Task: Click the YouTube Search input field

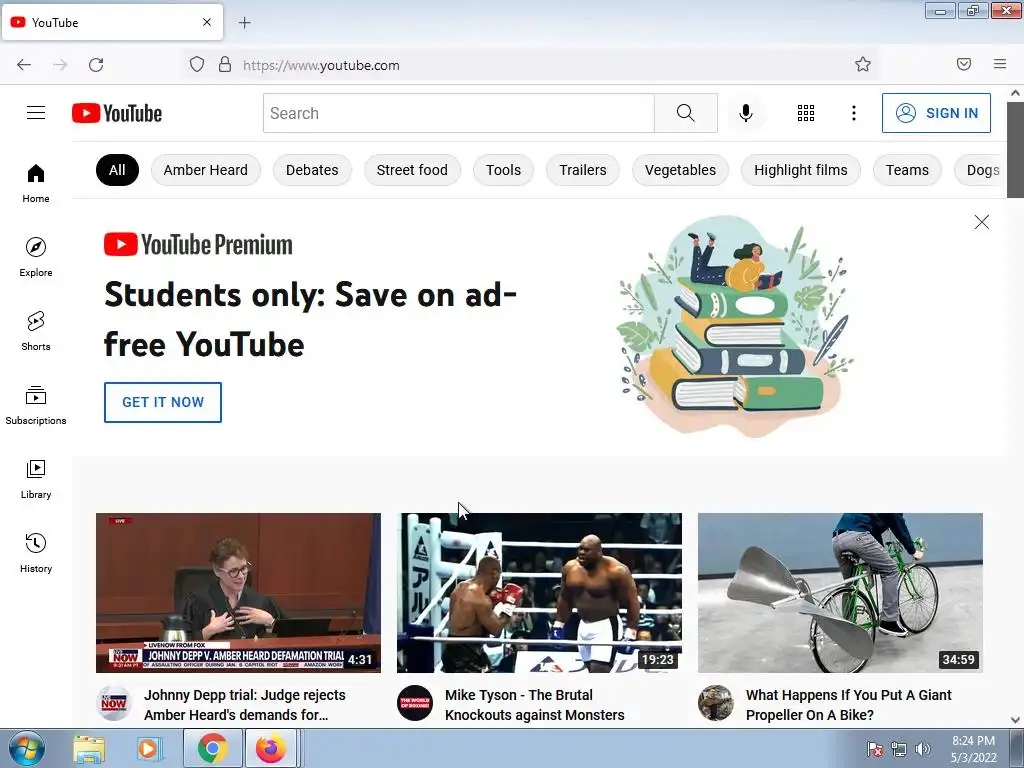Action: coord(458,113)
